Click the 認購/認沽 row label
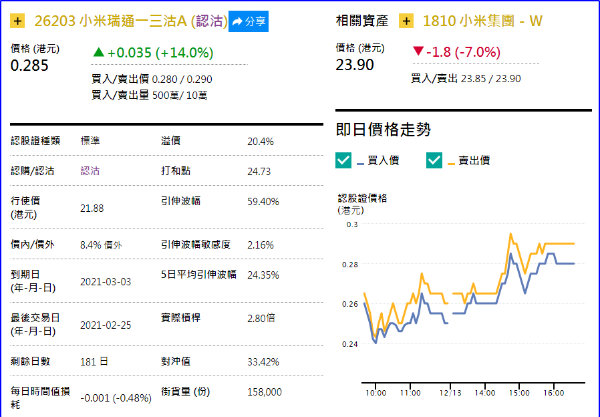The height and width of the screenshot is (417, 600). click(32, 171)
